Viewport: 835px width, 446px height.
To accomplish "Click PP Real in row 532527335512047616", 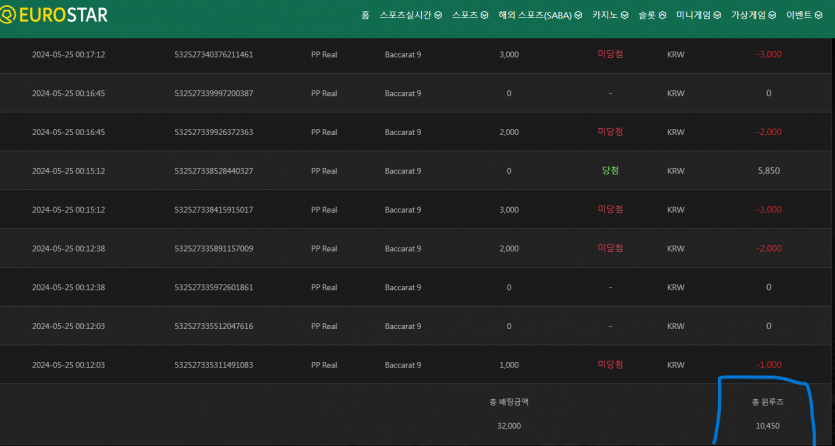I will click(x=324, y=326).
